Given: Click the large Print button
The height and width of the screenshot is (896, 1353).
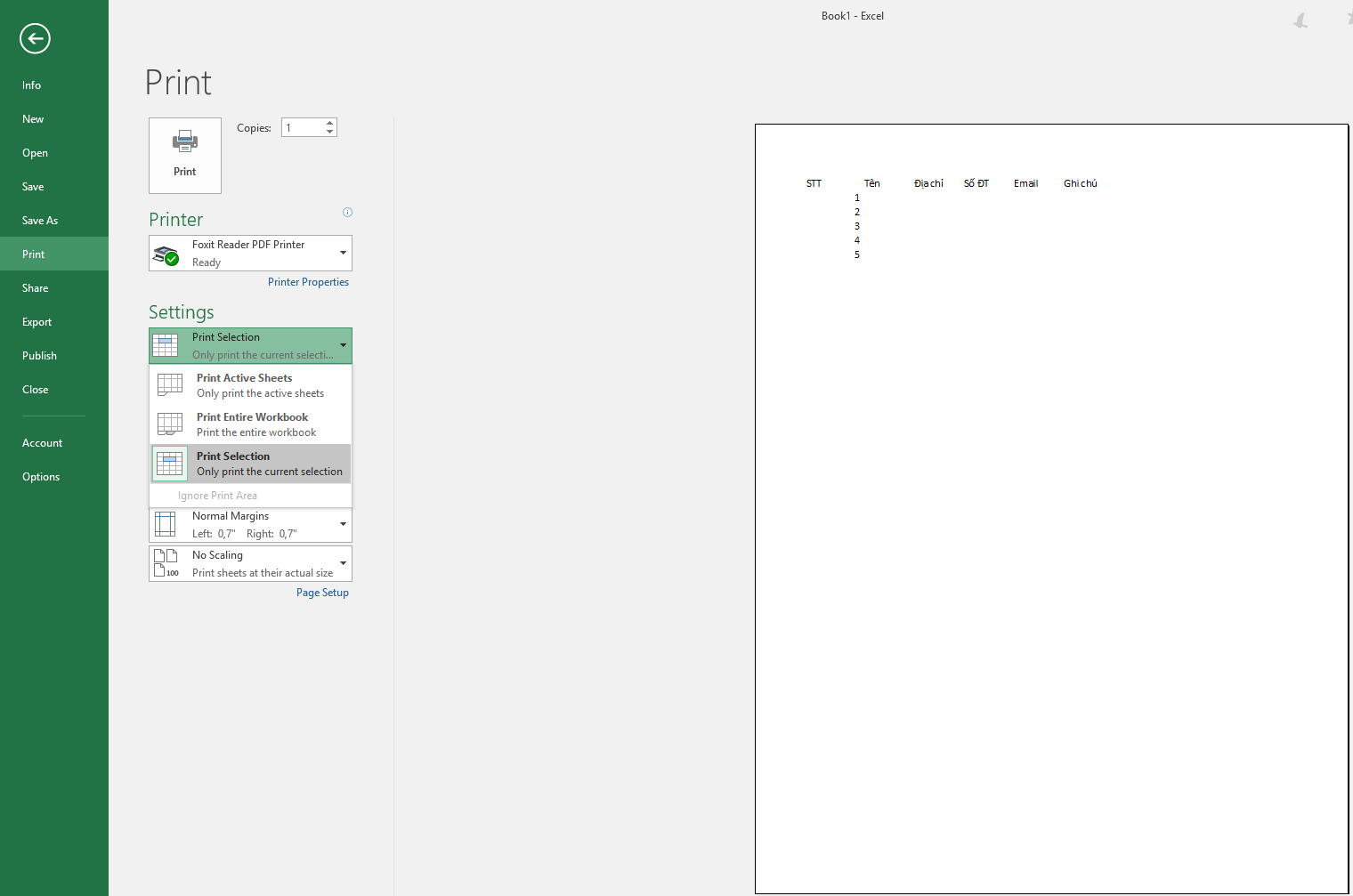Looking at the screenshot, I should point(185,155).
